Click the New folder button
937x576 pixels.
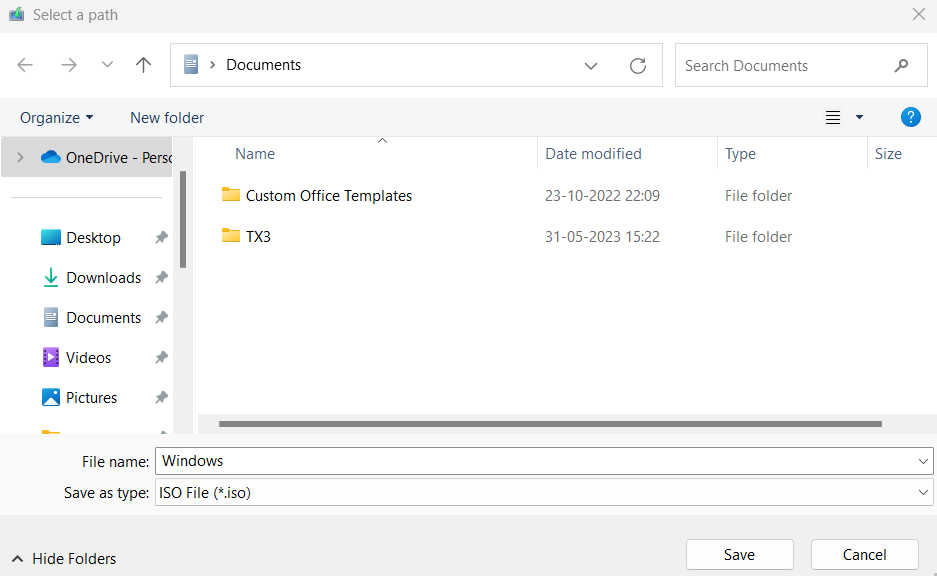(x=167, y=118)
